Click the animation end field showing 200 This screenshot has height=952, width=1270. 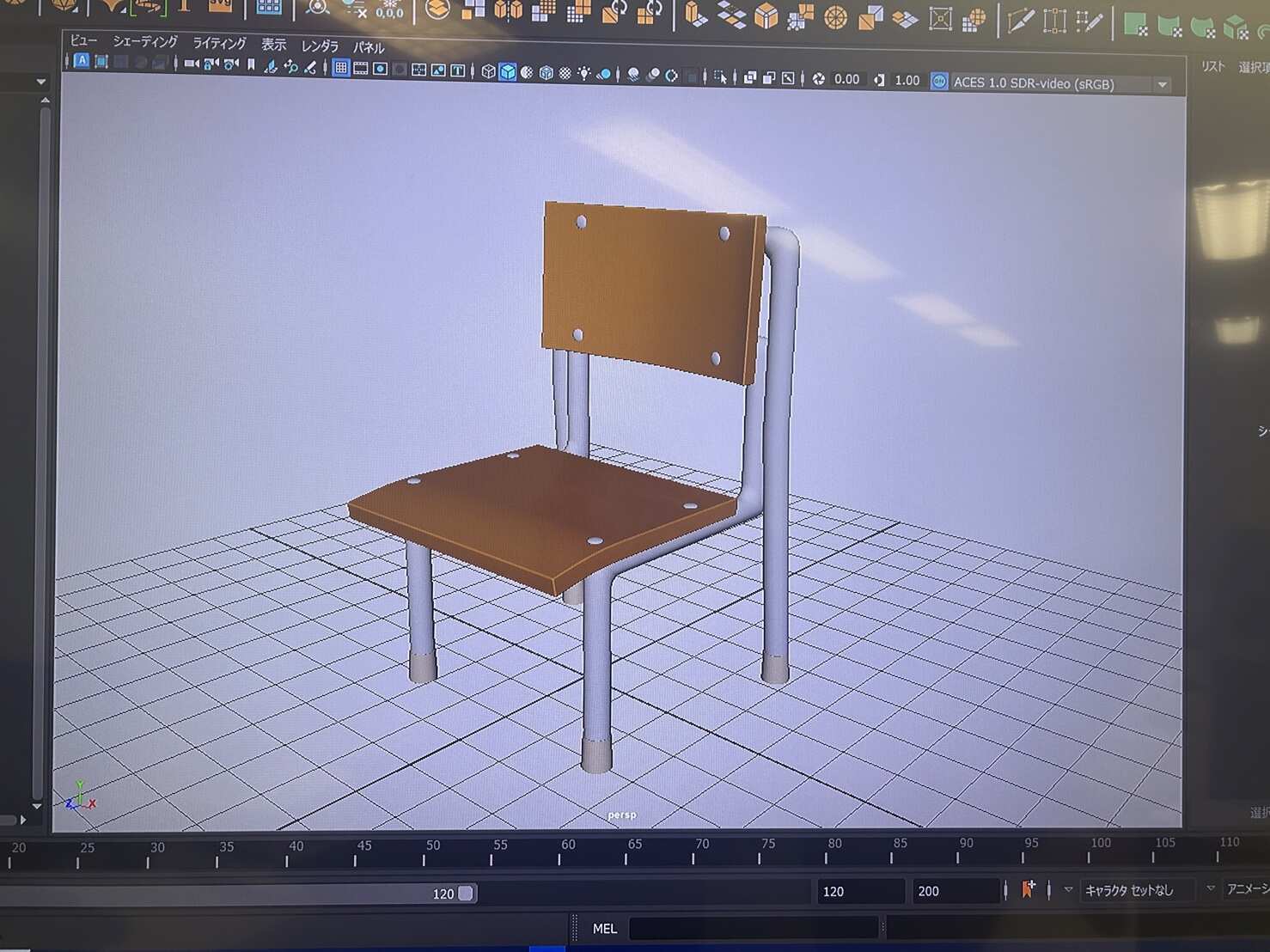956,891
